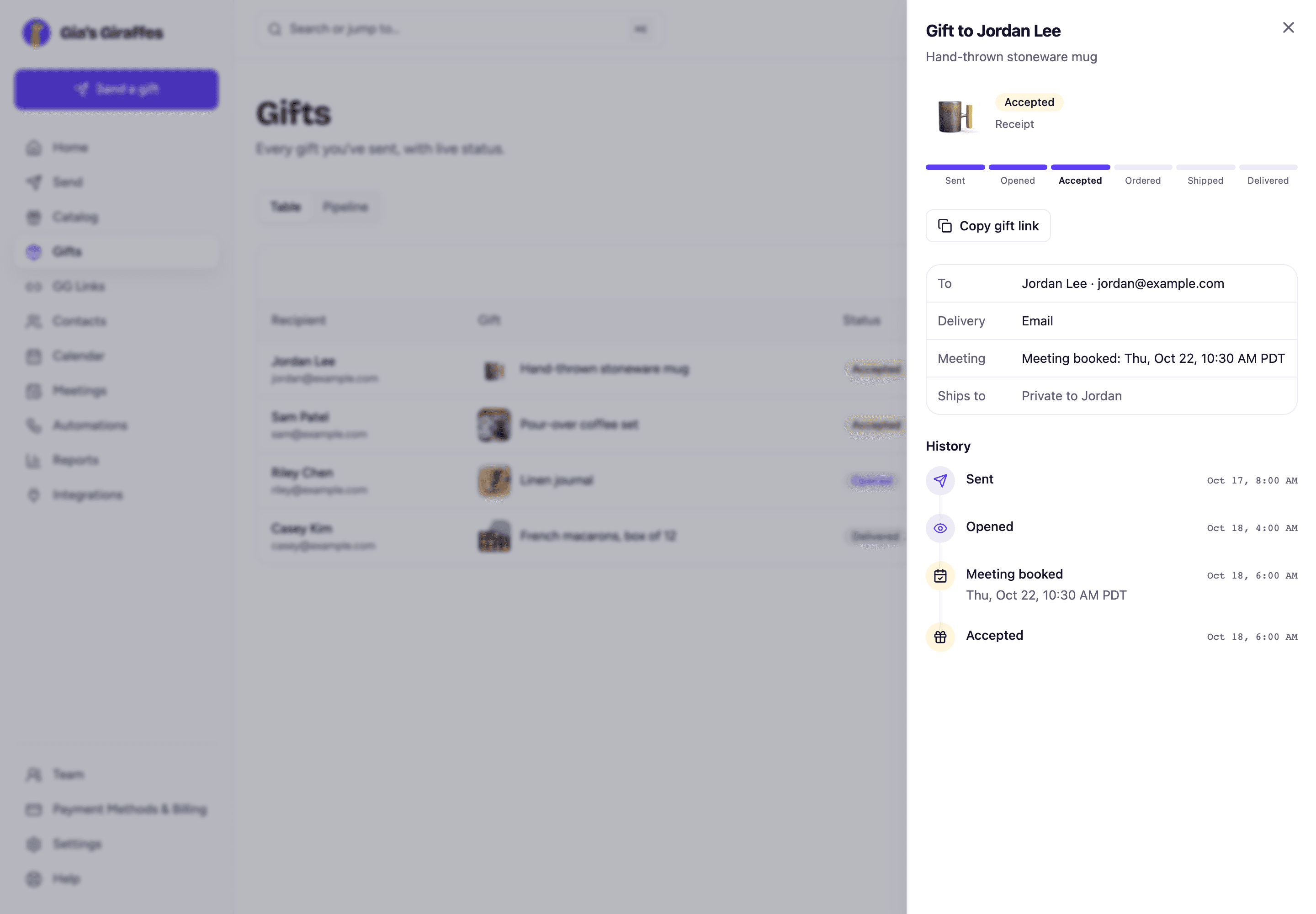Click the Calendar sidebar icon
The image size is (1316, 914).
tap(34, 356)
